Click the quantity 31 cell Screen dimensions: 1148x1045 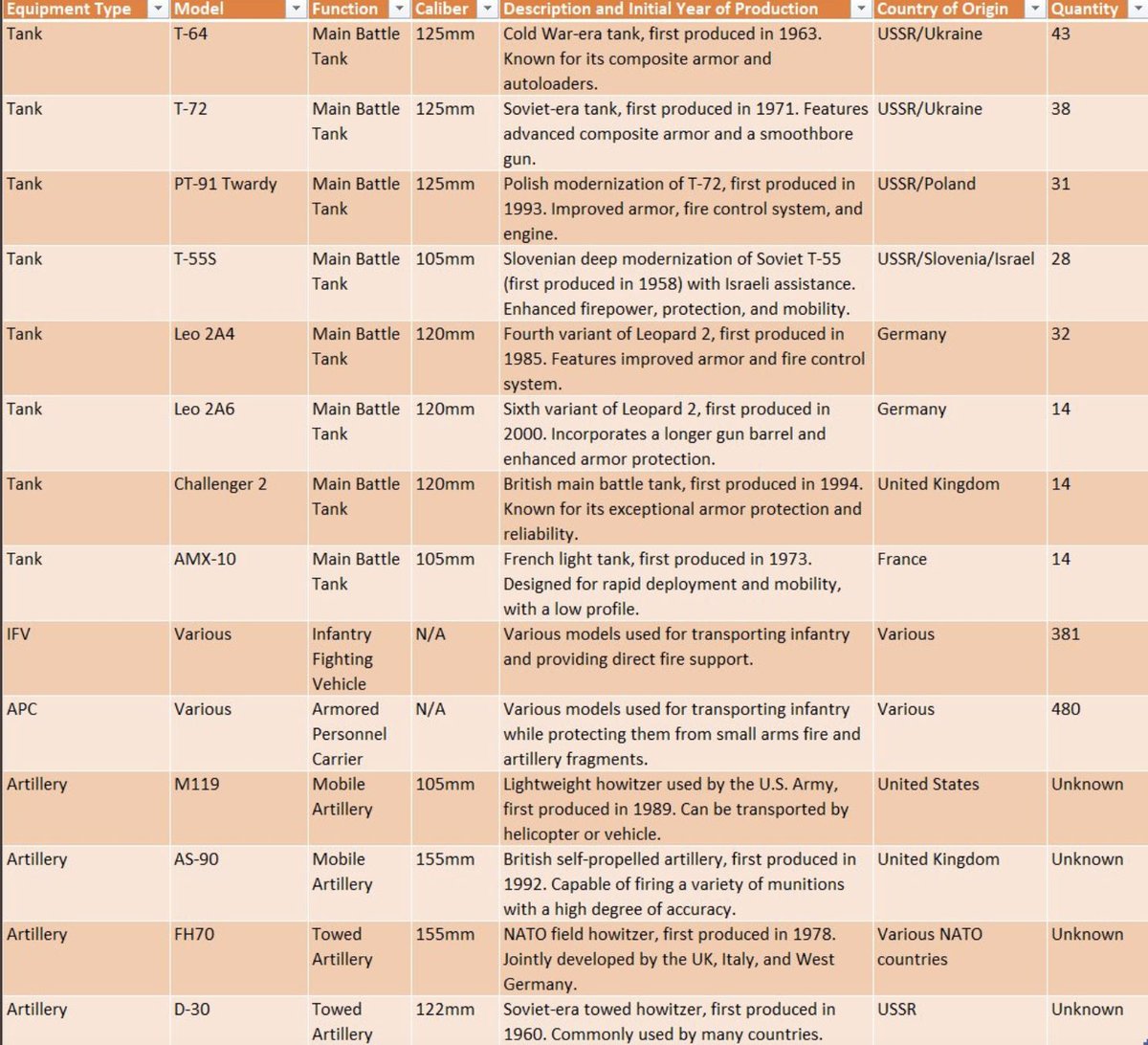coord(1097,209)
